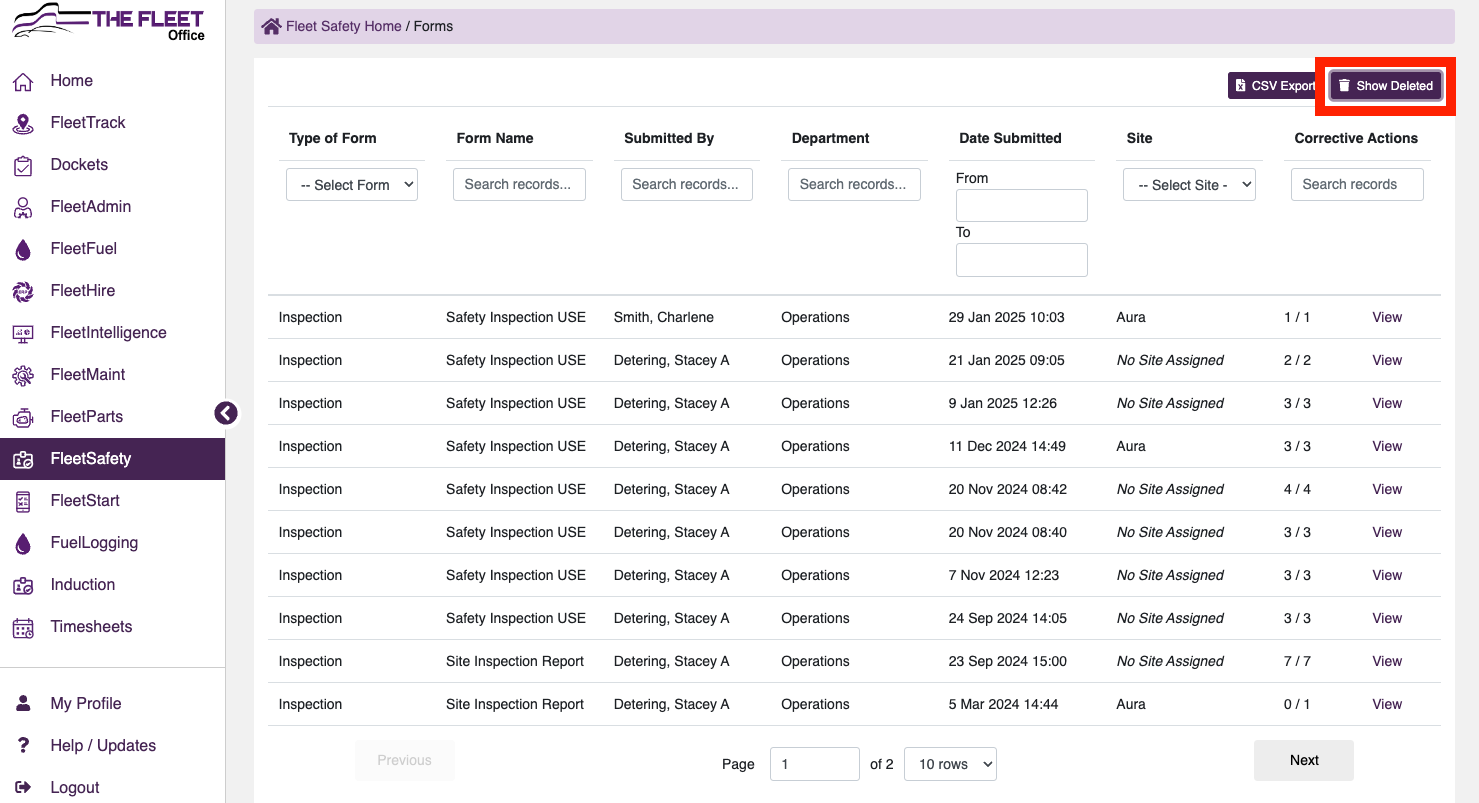Go to the Next page
This screenshot has height=803, width=1479.
[x=1304, y=761]
